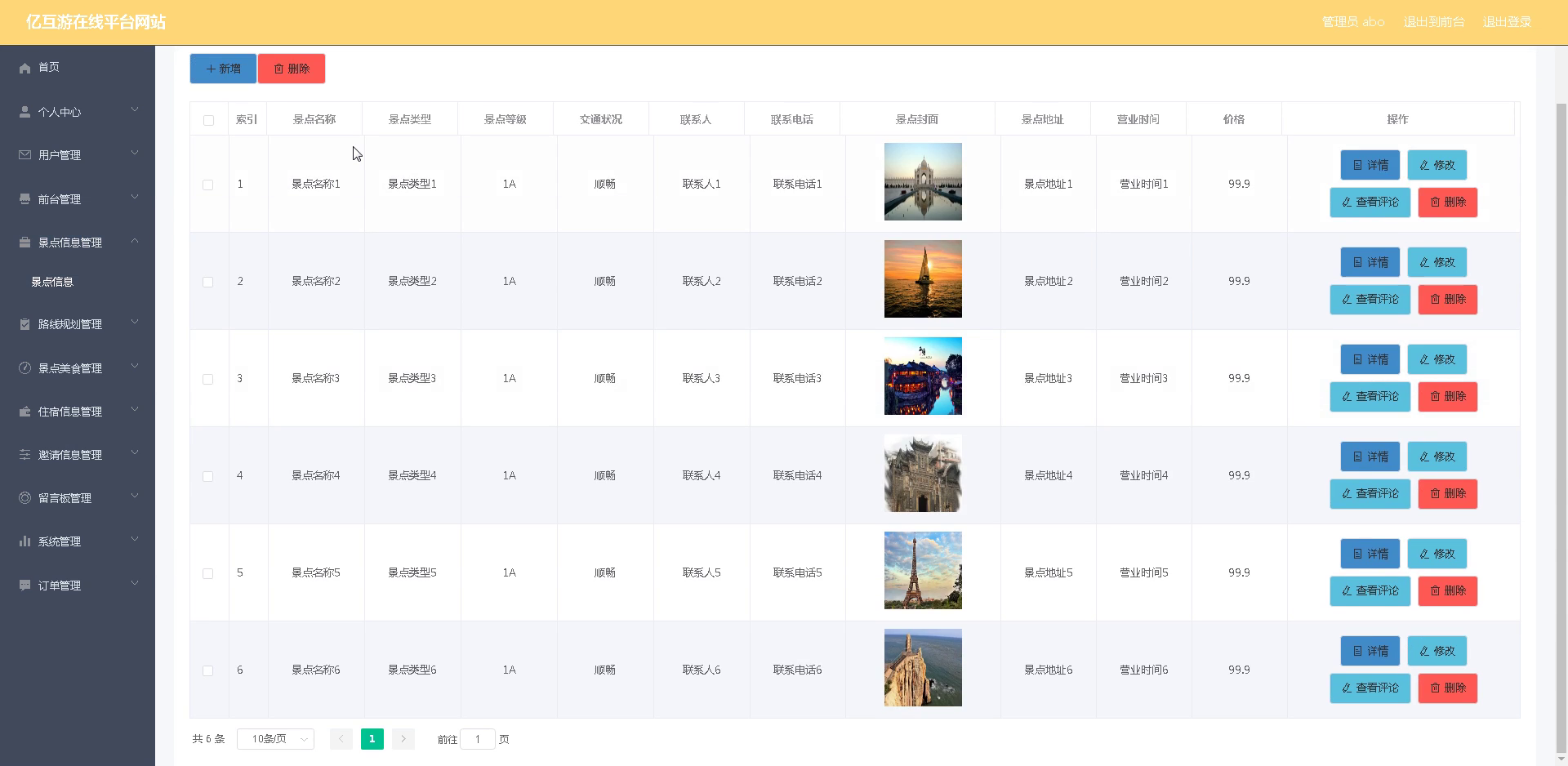Click the sailboat sunset cover thumbnail
This screenshot has height=766, width=1568.
923,278
